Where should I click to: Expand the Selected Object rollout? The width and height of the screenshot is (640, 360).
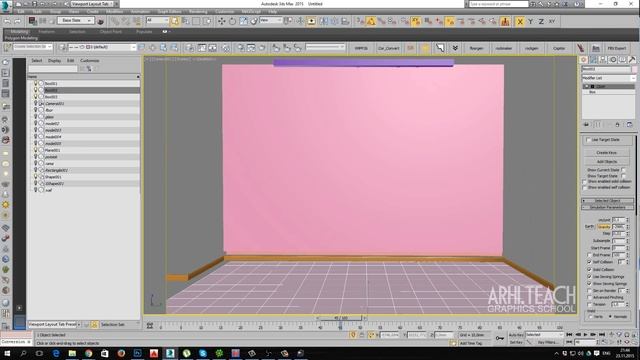pos(608,201)
